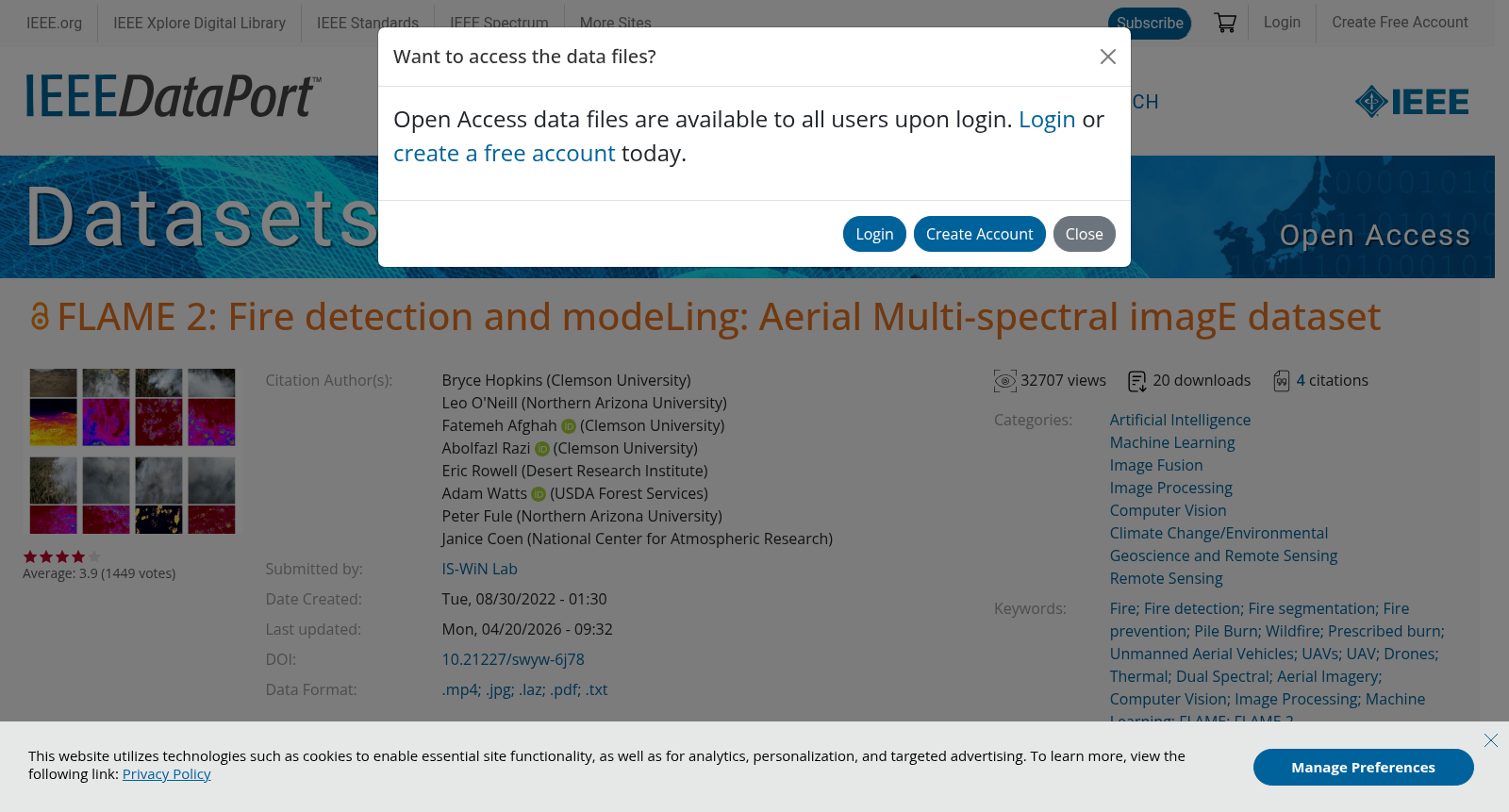Click the gray Close button
This screenshot has height=812, width=1509.
coord(1085,234)
